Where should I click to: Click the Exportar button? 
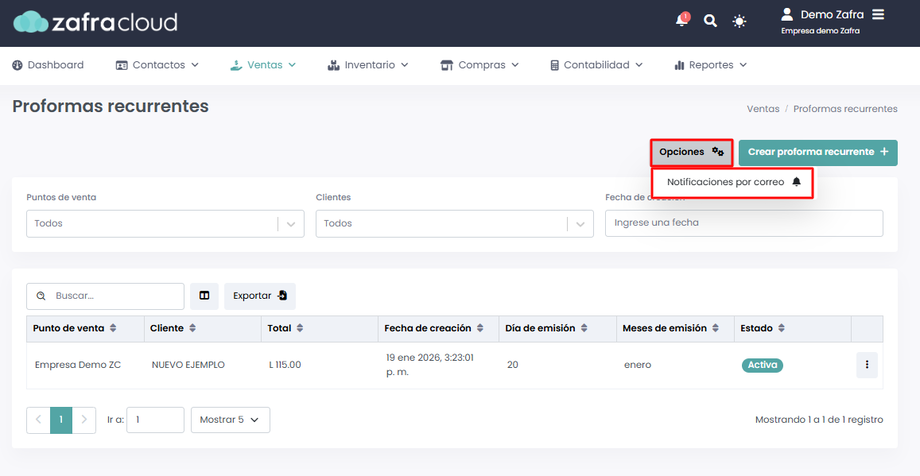[x=260, y=296]
